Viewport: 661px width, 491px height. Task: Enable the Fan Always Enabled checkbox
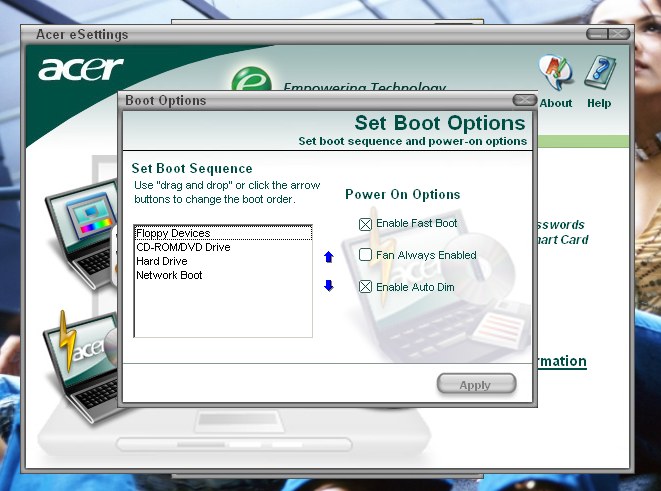tap(365, 255)
